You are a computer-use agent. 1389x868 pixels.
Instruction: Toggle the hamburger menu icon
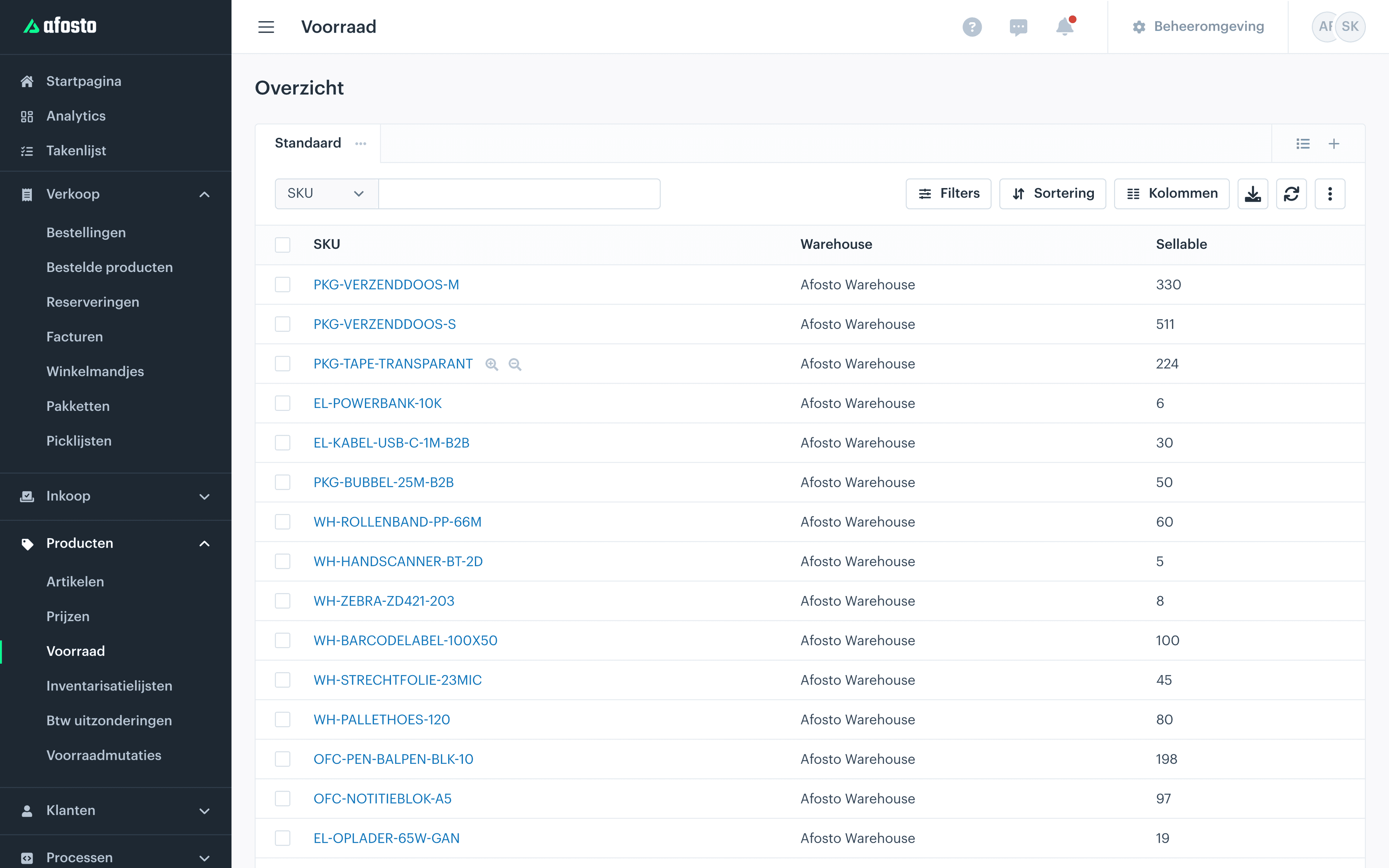(x=266, y=27)
